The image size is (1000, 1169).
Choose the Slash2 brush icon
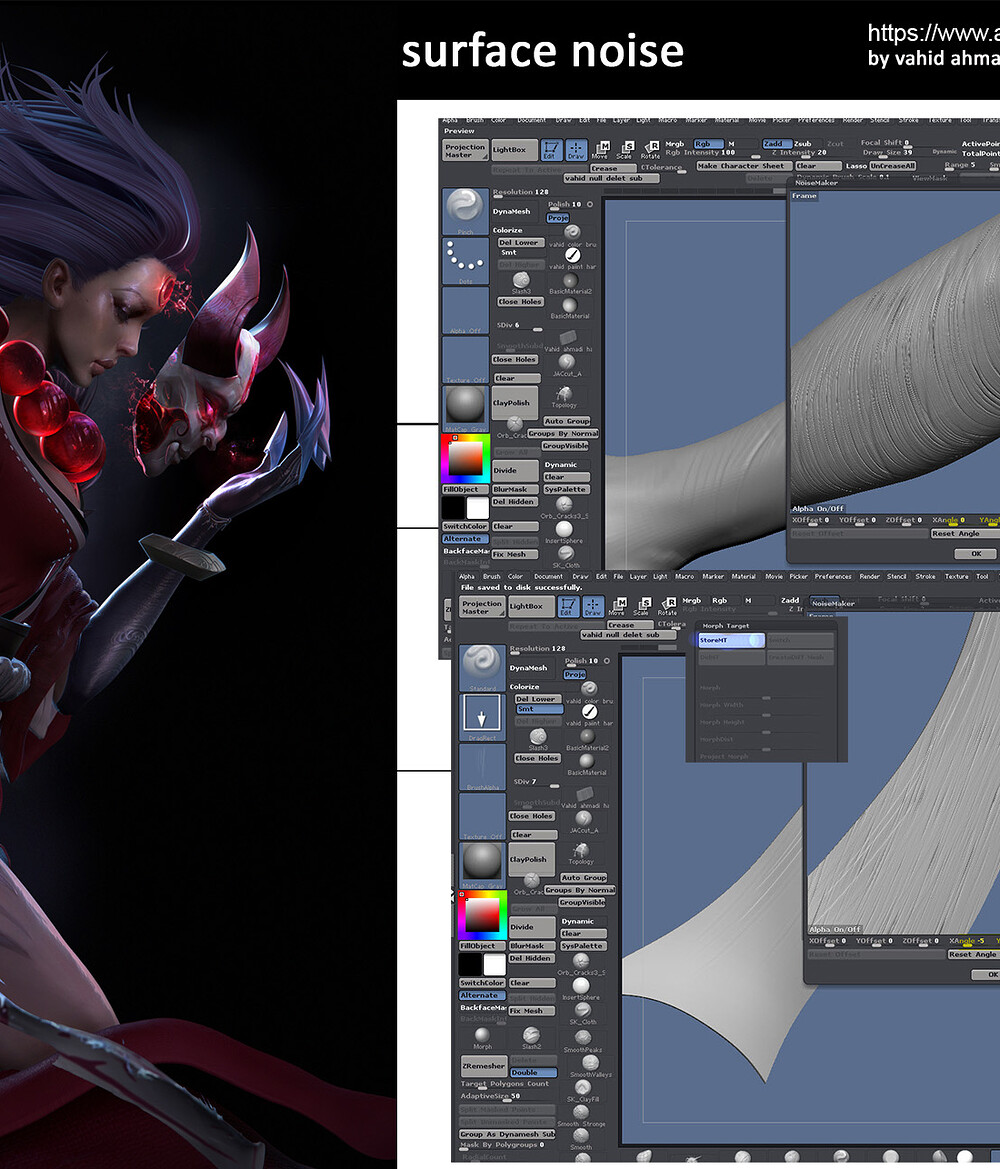point(532,1037)
